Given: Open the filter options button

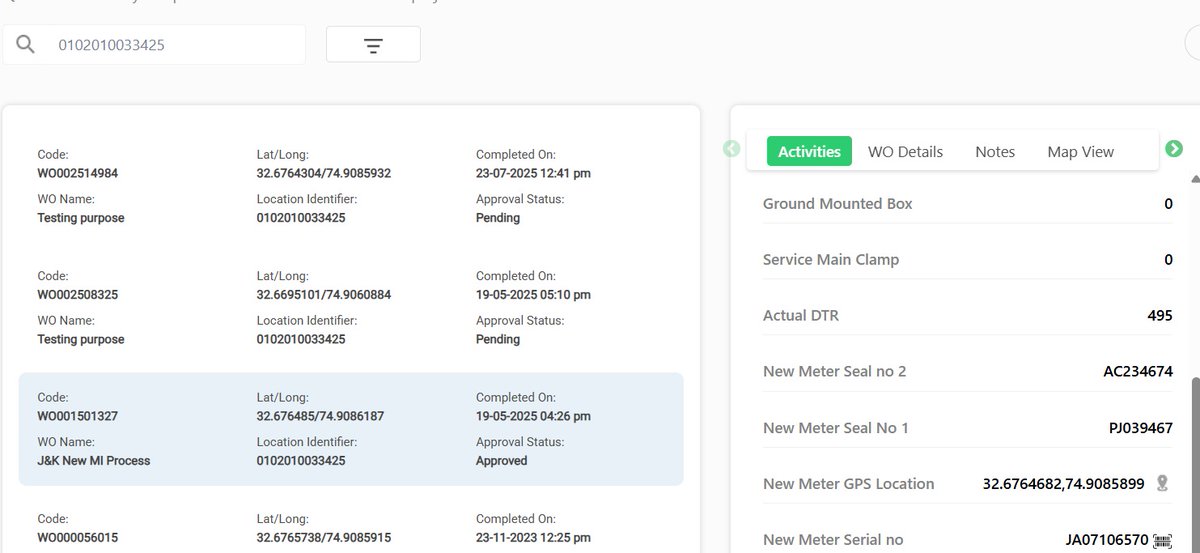Looking at the screenshot, I should (373, 45).
